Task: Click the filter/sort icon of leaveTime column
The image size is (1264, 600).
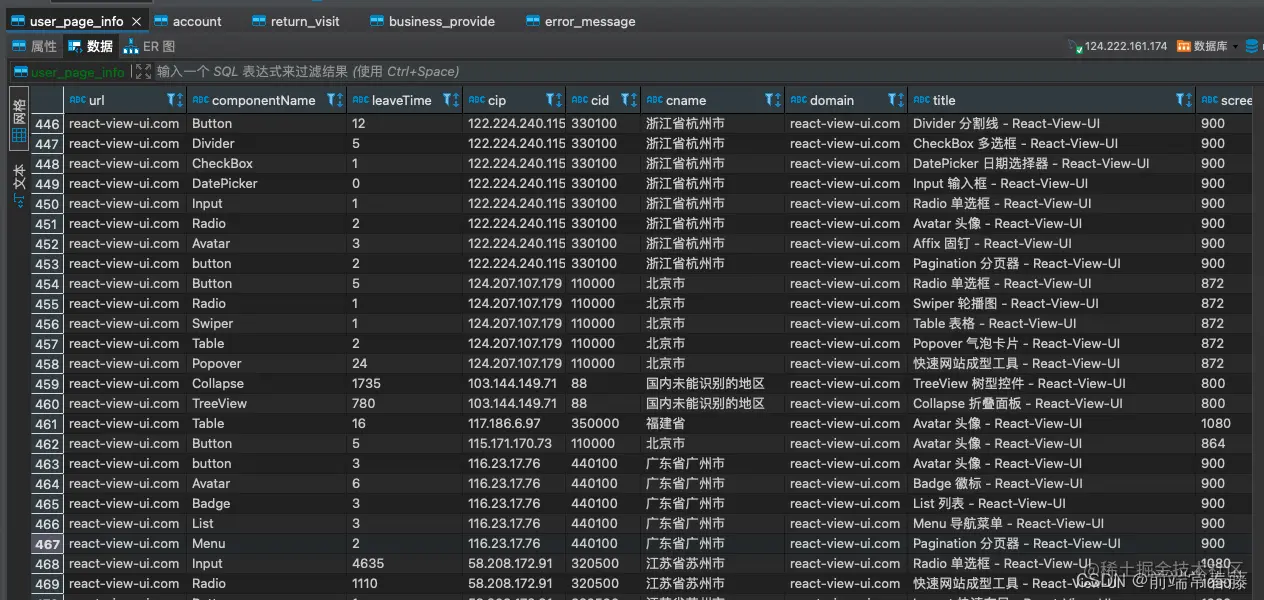Action: (451, 100)
